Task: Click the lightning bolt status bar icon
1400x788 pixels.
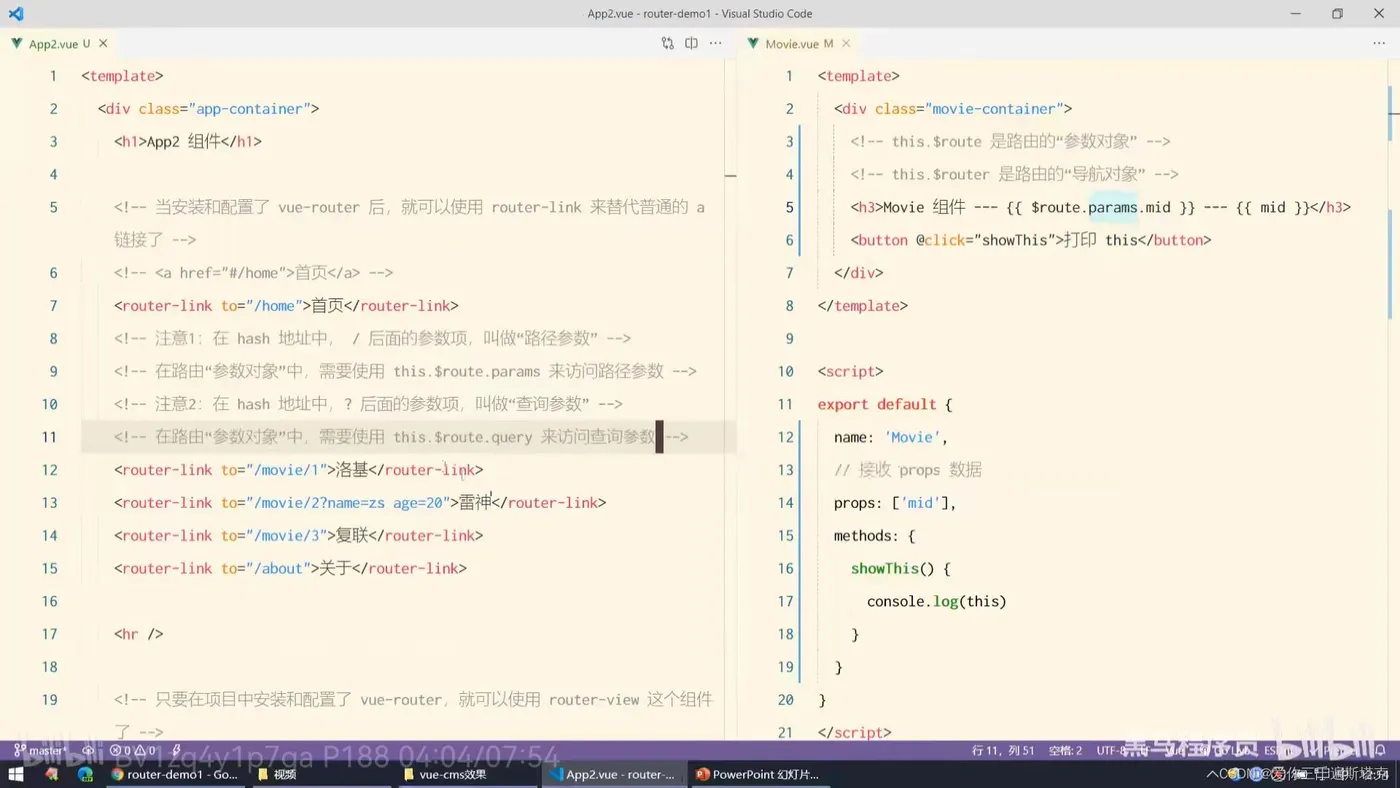Action: coord(176,750)
